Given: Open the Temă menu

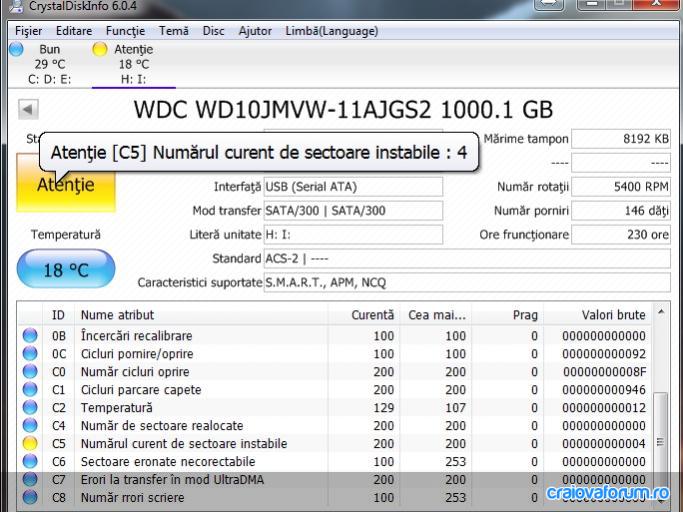Looking at the screenshot, I should pyautogui.click(x=174, y=31).
